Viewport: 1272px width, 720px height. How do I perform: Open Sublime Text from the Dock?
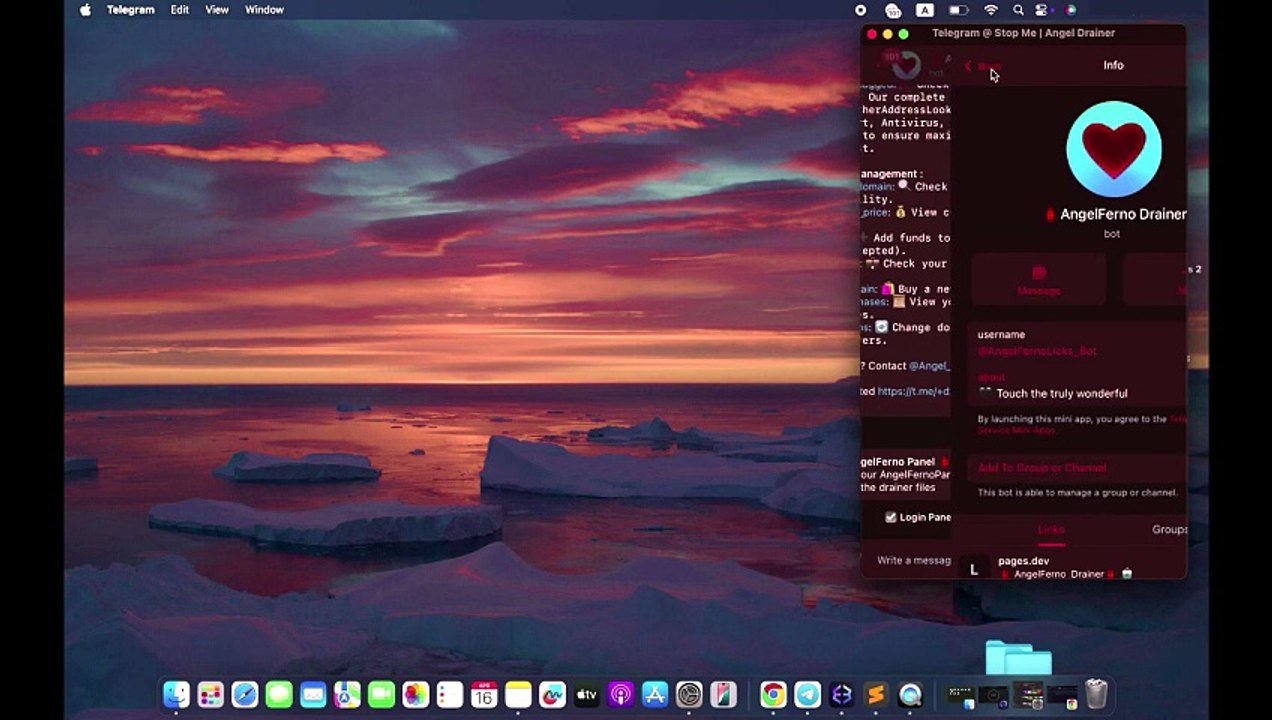876,694
